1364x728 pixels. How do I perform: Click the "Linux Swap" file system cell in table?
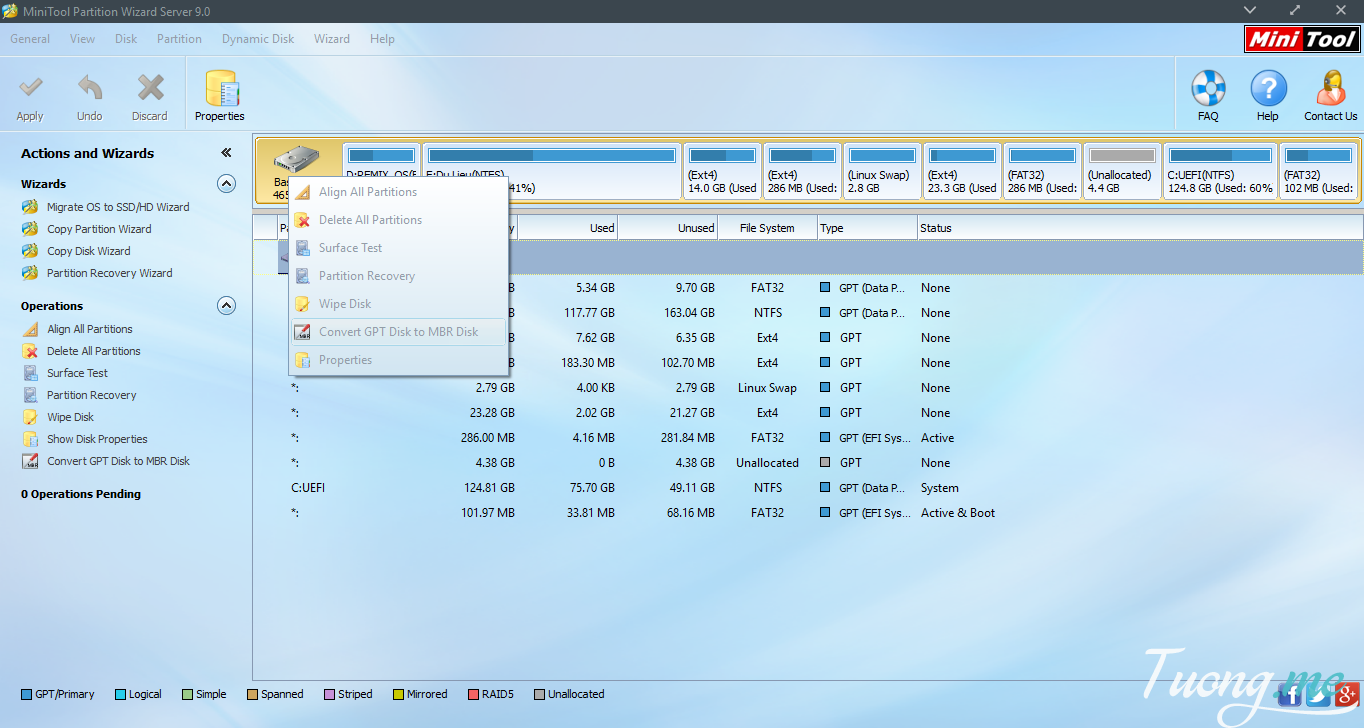(768, 388)
